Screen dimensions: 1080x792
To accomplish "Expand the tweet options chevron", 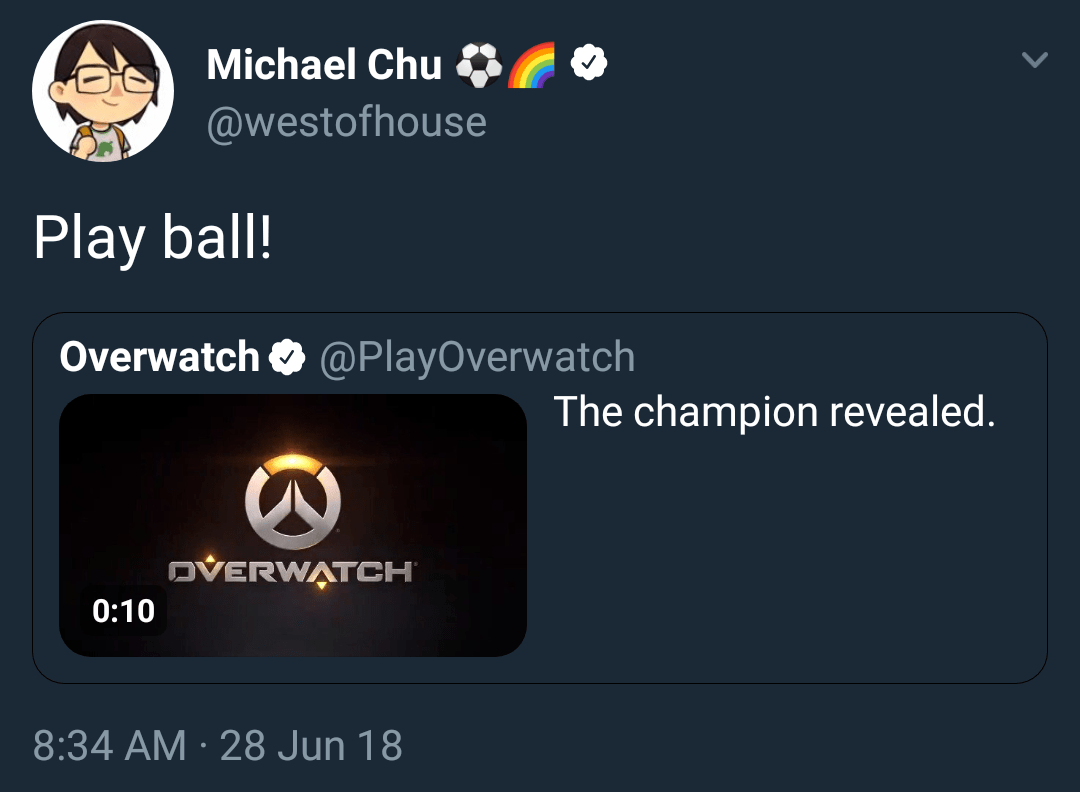I will click(x=1035, y=60).
